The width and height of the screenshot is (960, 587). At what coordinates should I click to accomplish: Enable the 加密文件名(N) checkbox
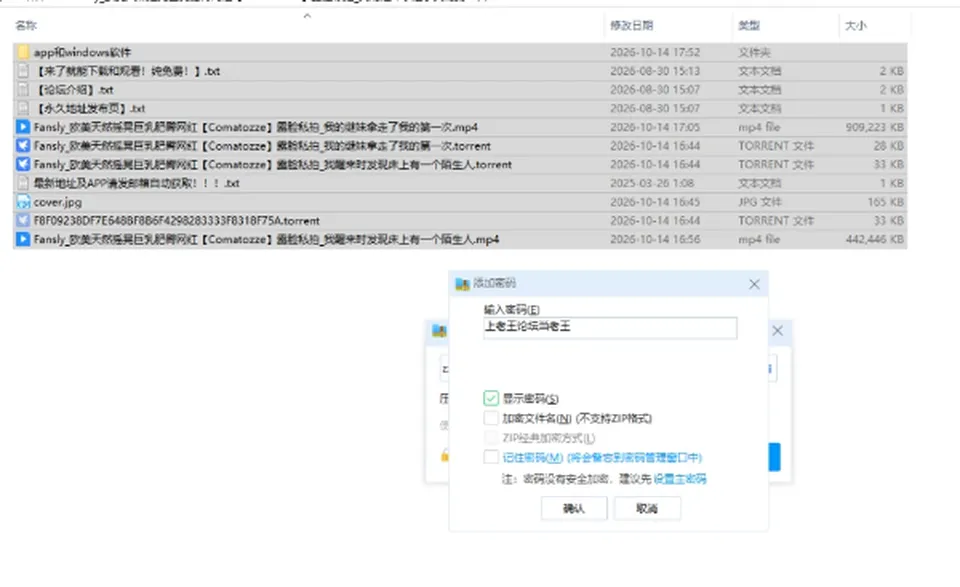(x=491, y=418)
